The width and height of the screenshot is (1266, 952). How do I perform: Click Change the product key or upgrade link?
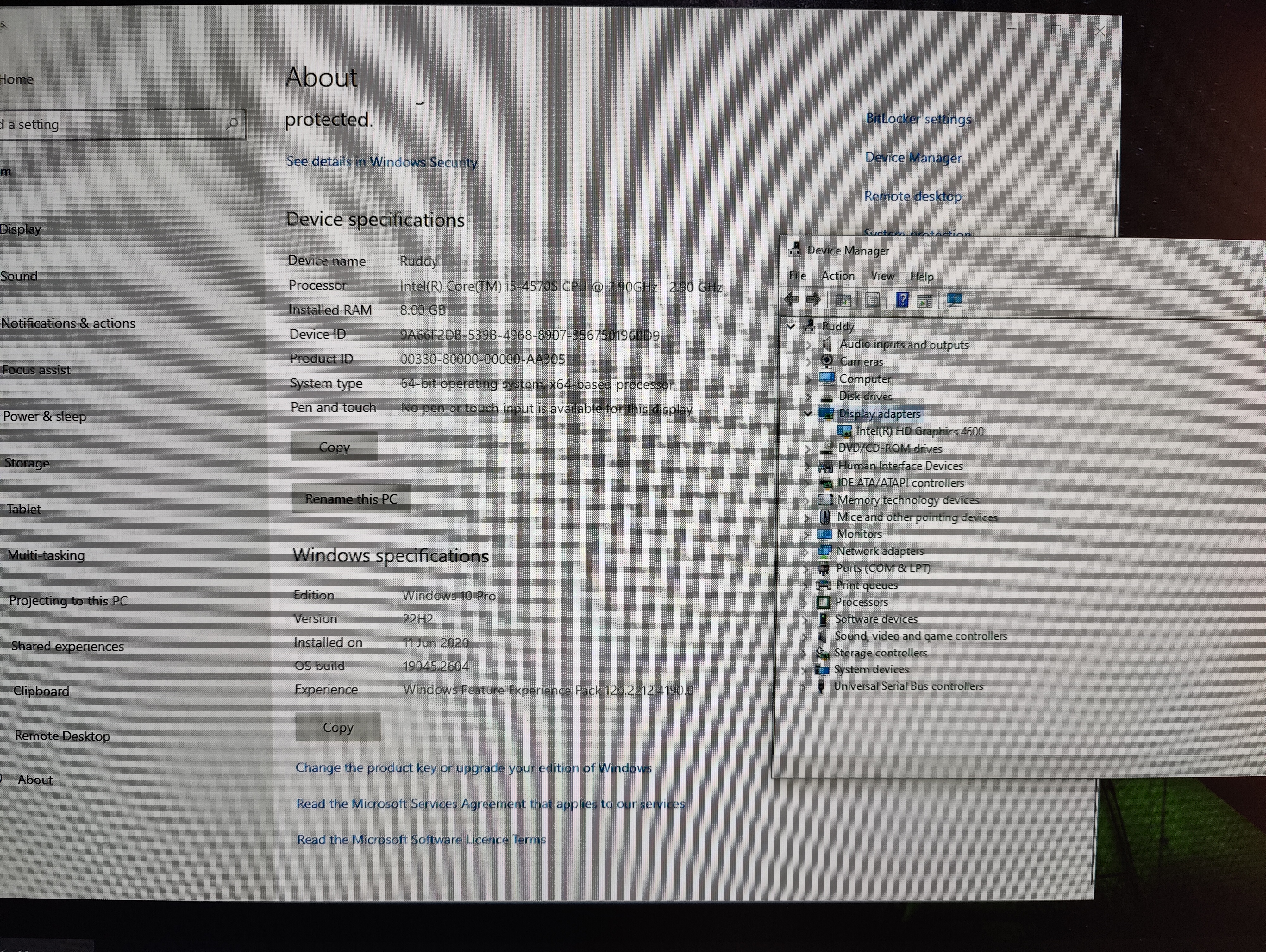(x=473, y=768)
